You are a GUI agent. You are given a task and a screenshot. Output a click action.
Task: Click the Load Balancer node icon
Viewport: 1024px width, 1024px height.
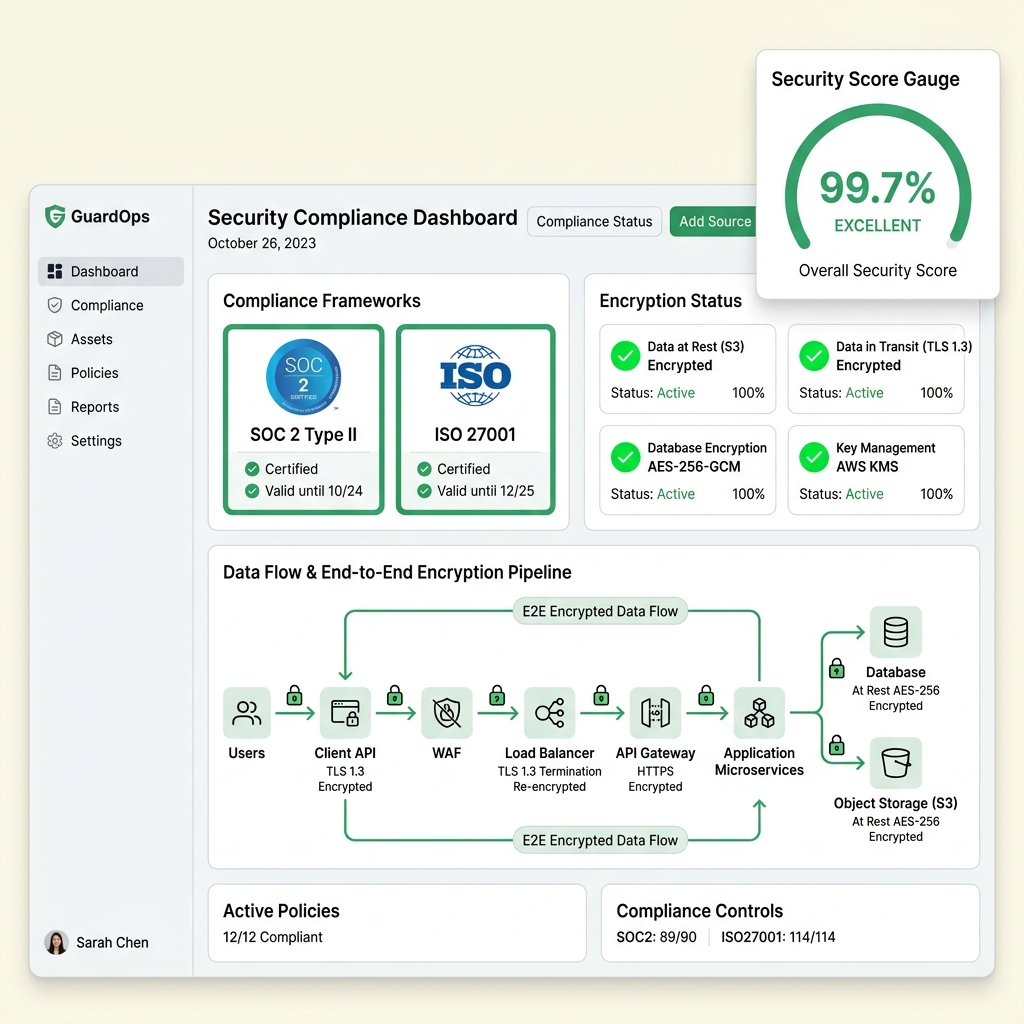point(549,712)
